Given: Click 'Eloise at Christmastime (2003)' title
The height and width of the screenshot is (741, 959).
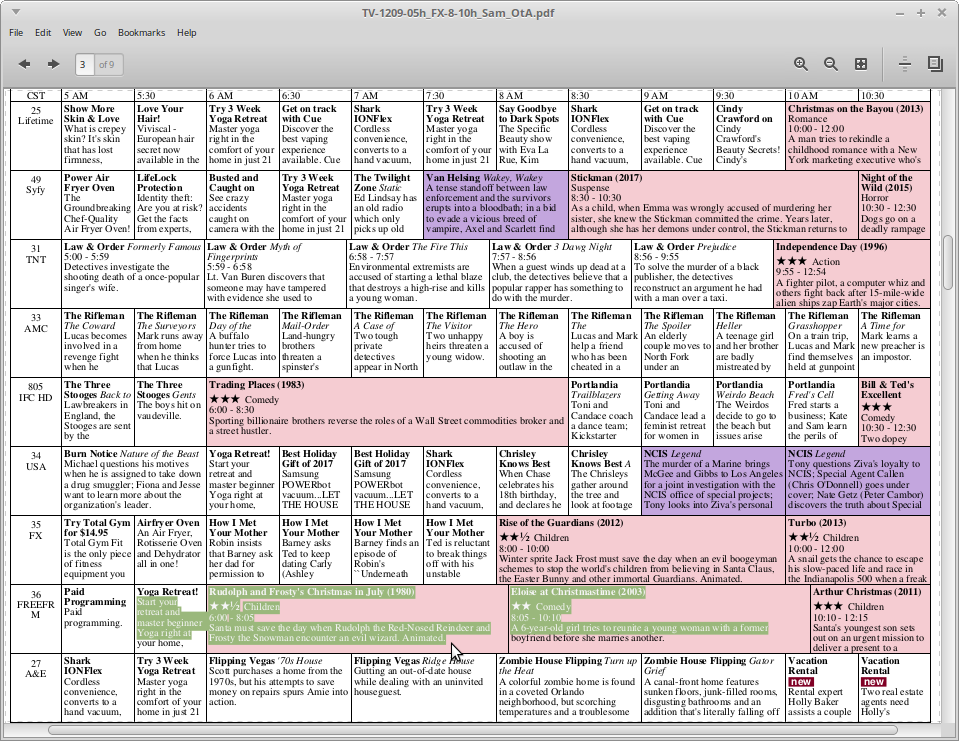Looking at the screenshot, I should click(578, 592).
